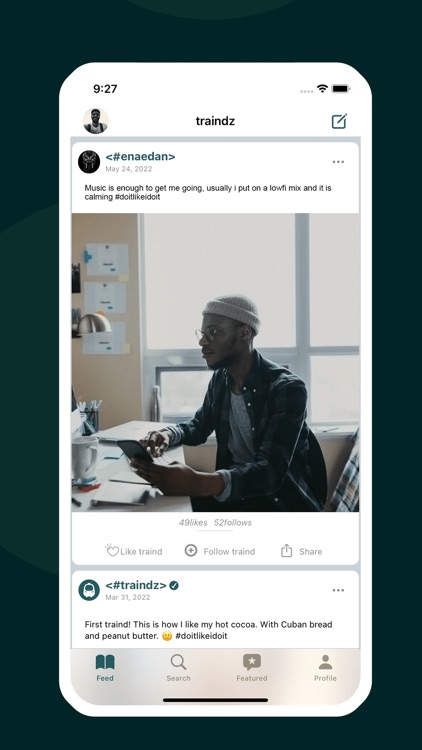
Task: Open the post photo of man at desk
Action: click(x=215, y=363)
